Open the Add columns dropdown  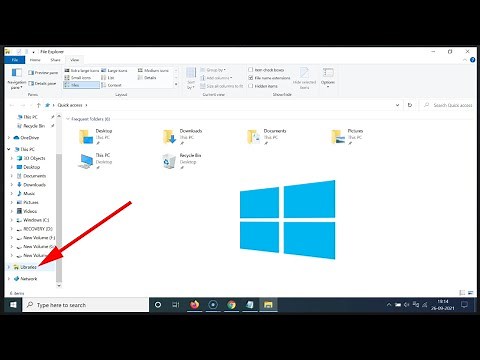pos(216,78)
